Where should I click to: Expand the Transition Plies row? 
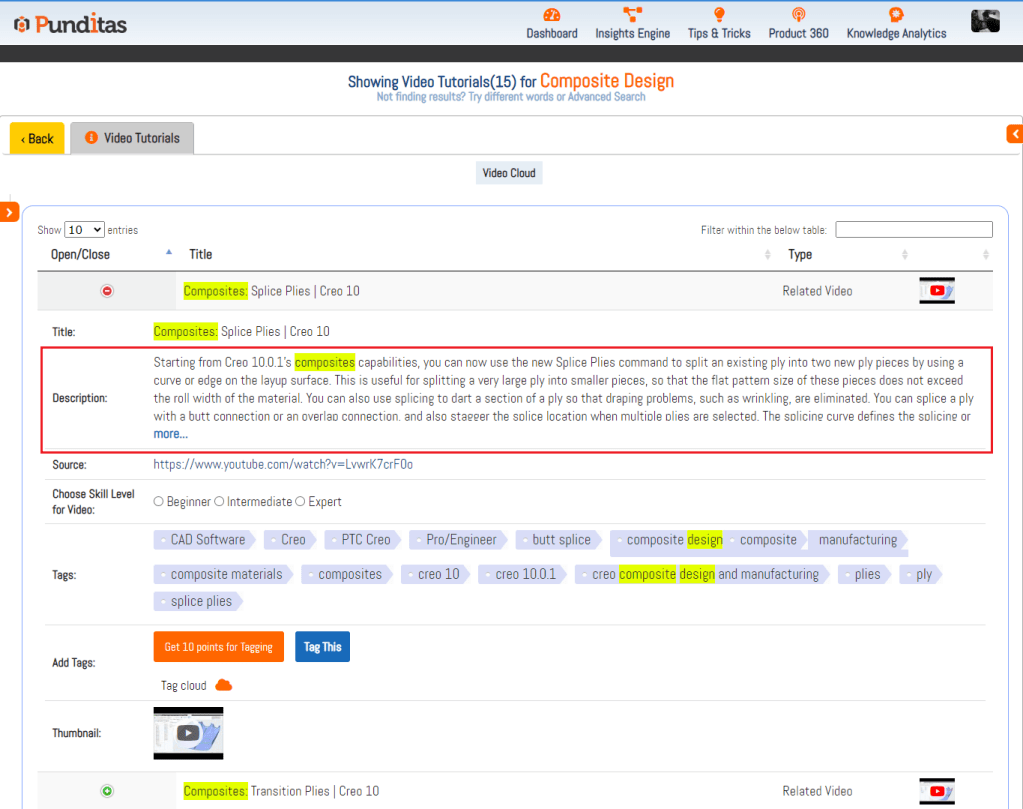coord(107,791)
